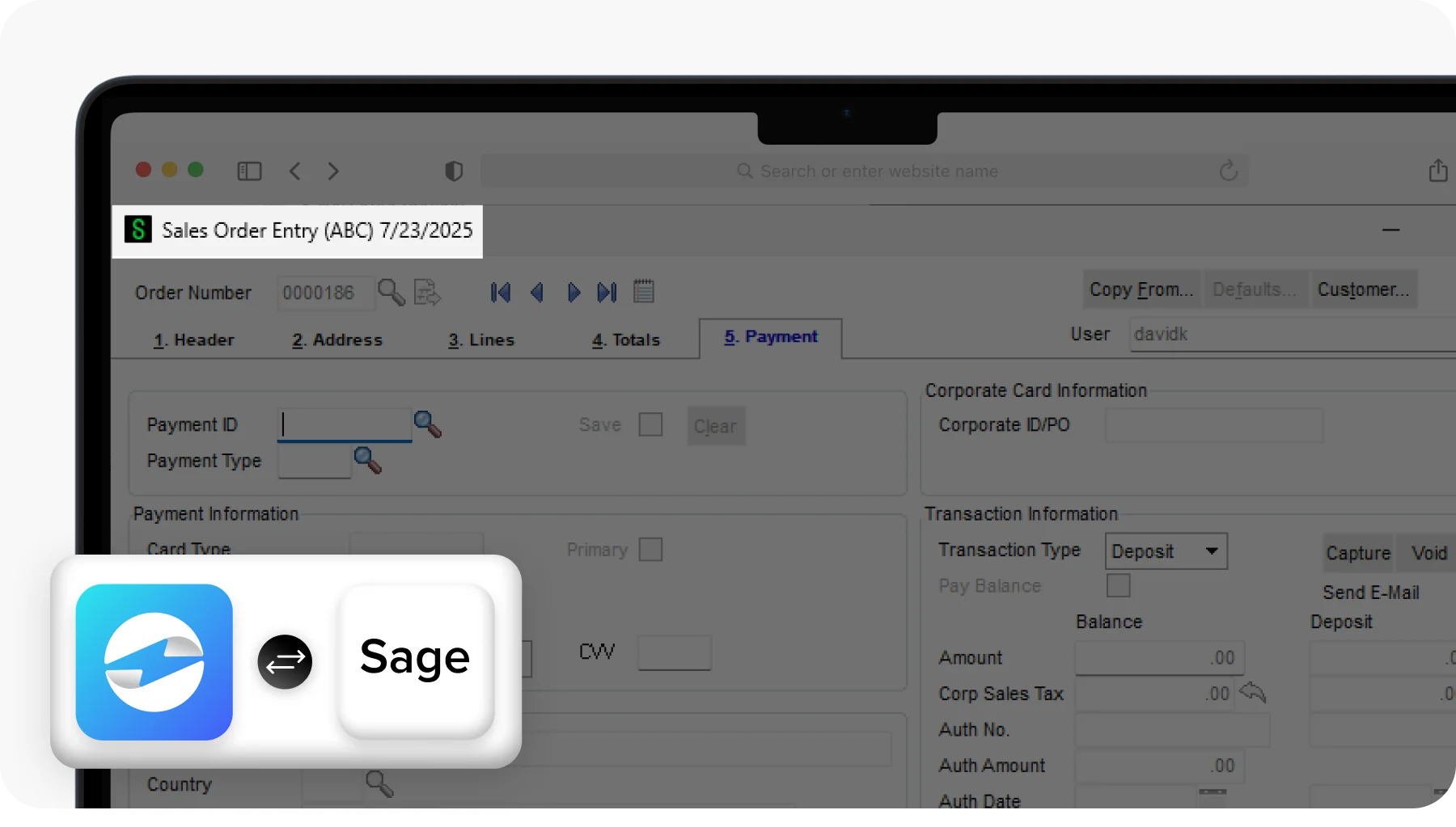Viewport: 1456px width, 827px height.
Task: Click the Corporate Card Information heading
Action: click(x=1036, y=390)
